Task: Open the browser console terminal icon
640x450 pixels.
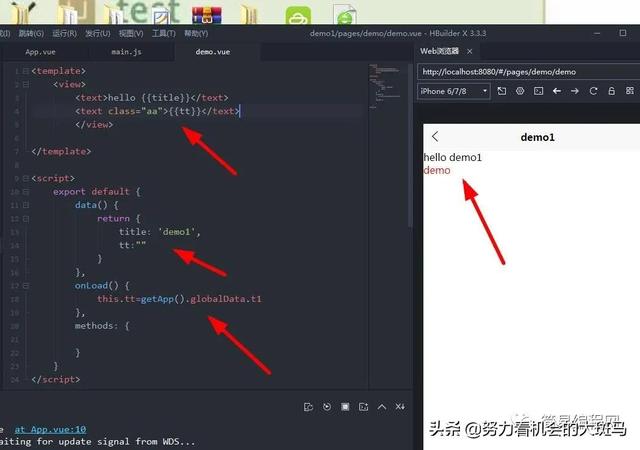Action: click(x=539, y=91)
